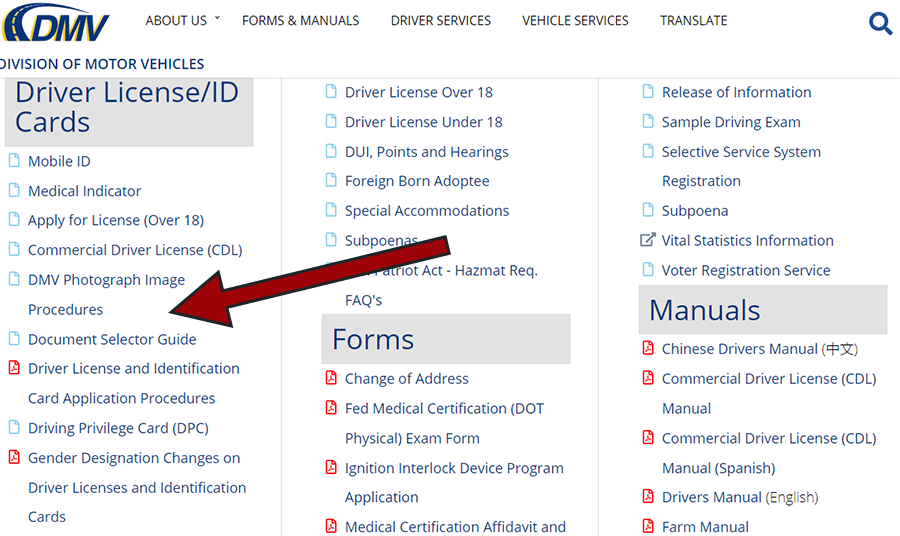900x536 pixels.
Task: Open the Medical Indicator link
Action: click(84, 191)
